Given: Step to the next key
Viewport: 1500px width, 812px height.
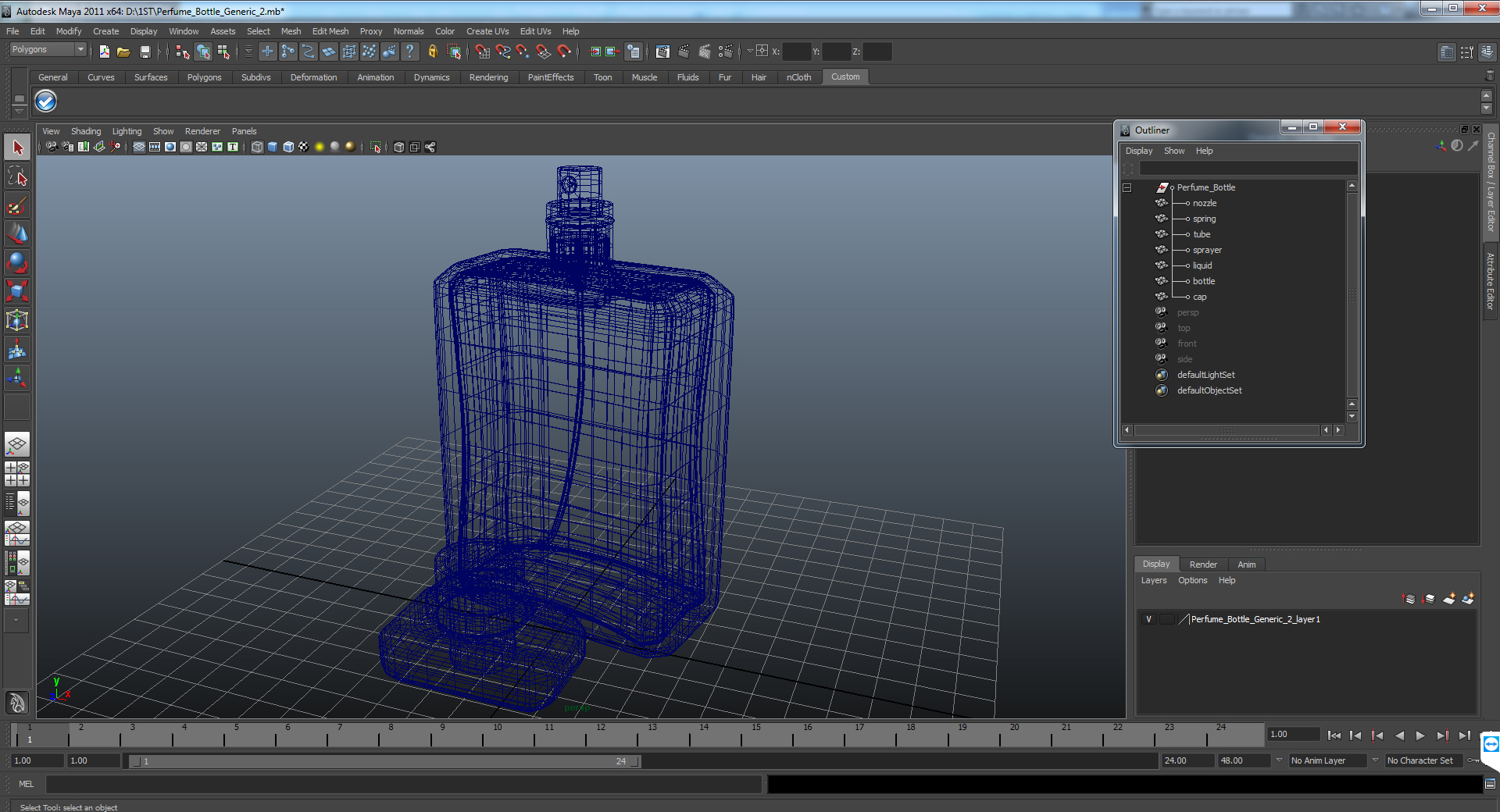Looking at the screenshot, I should tap(1442, 735).
